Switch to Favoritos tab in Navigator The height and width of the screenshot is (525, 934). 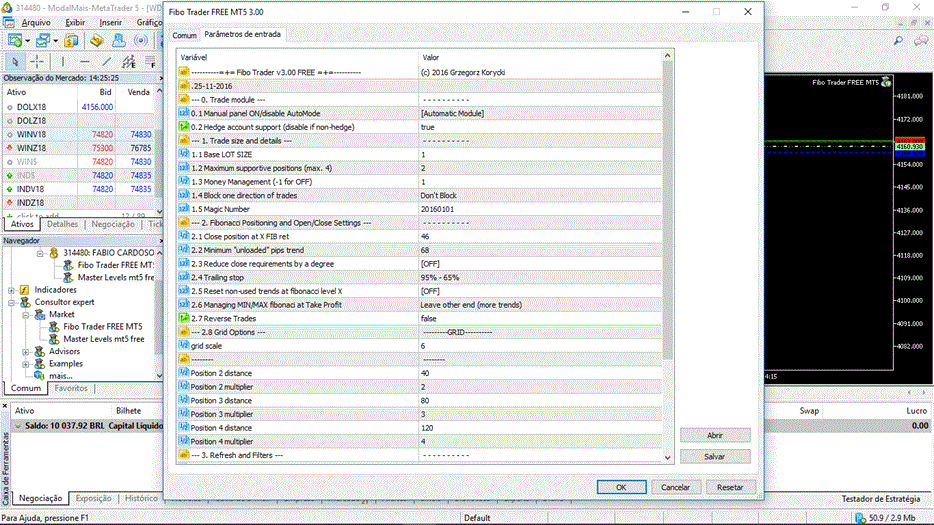[71, 388]
